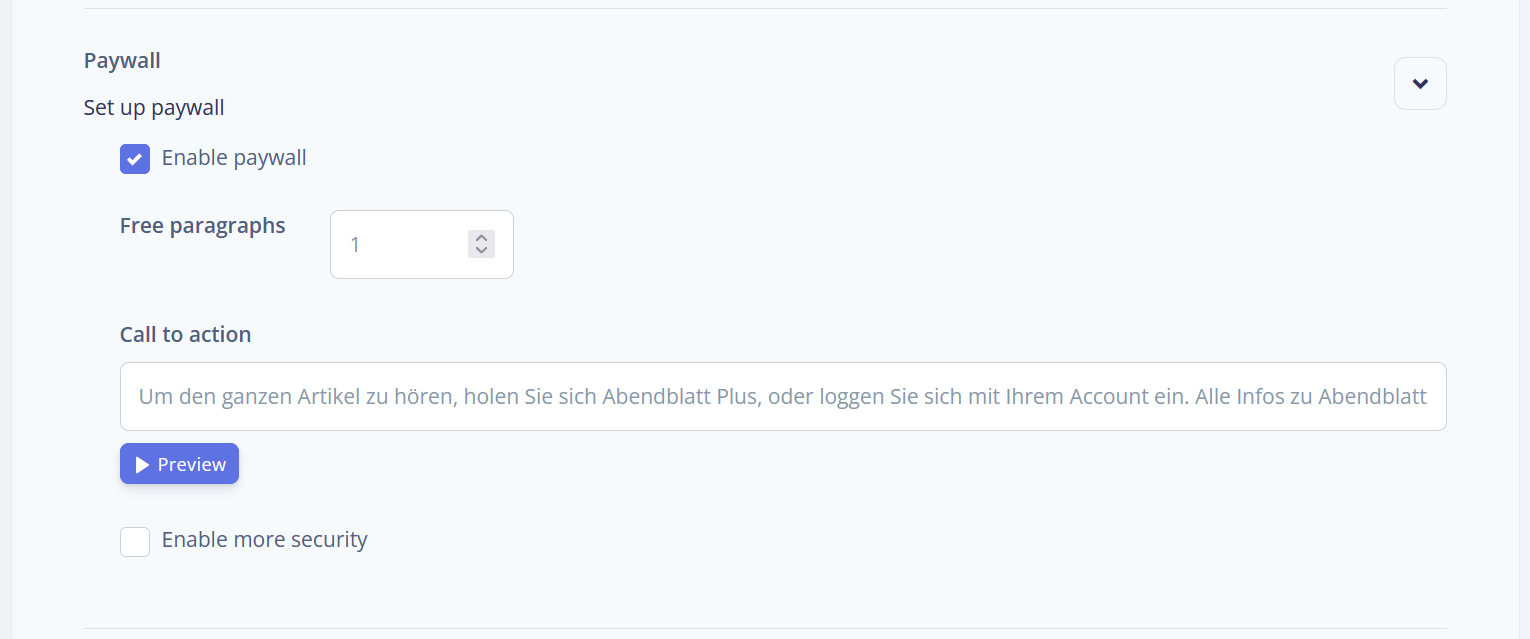Click the 'Enable more security' label text
The height and width of the screenshot is (639, 1530).
coord(265,540)
